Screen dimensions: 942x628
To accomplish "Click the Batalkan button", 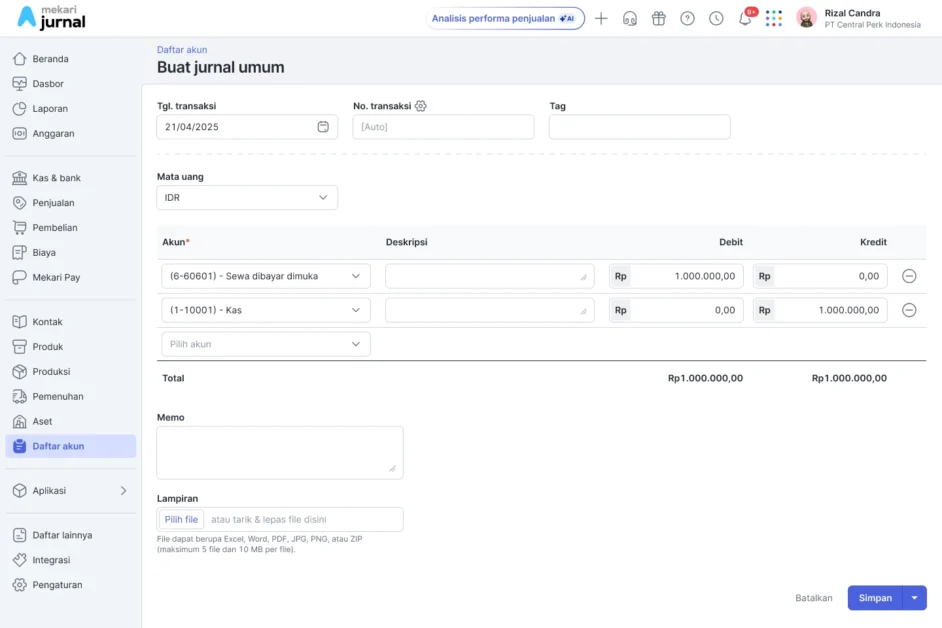I will [x=813, y=598].
